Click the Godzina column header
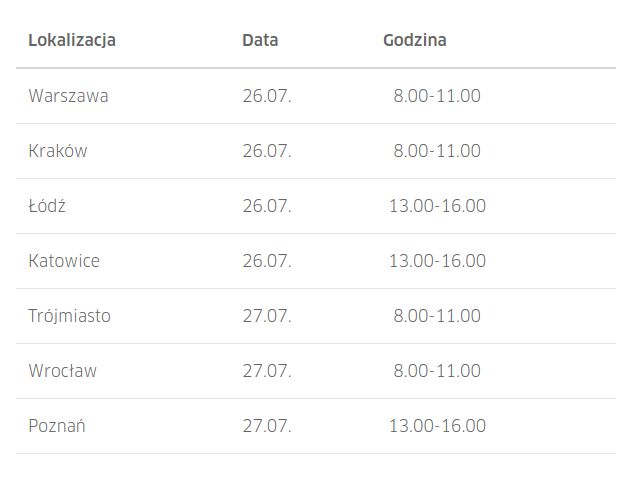Image resolution: width=635 pixels, height=480 pixels. (x=414, y=41)
